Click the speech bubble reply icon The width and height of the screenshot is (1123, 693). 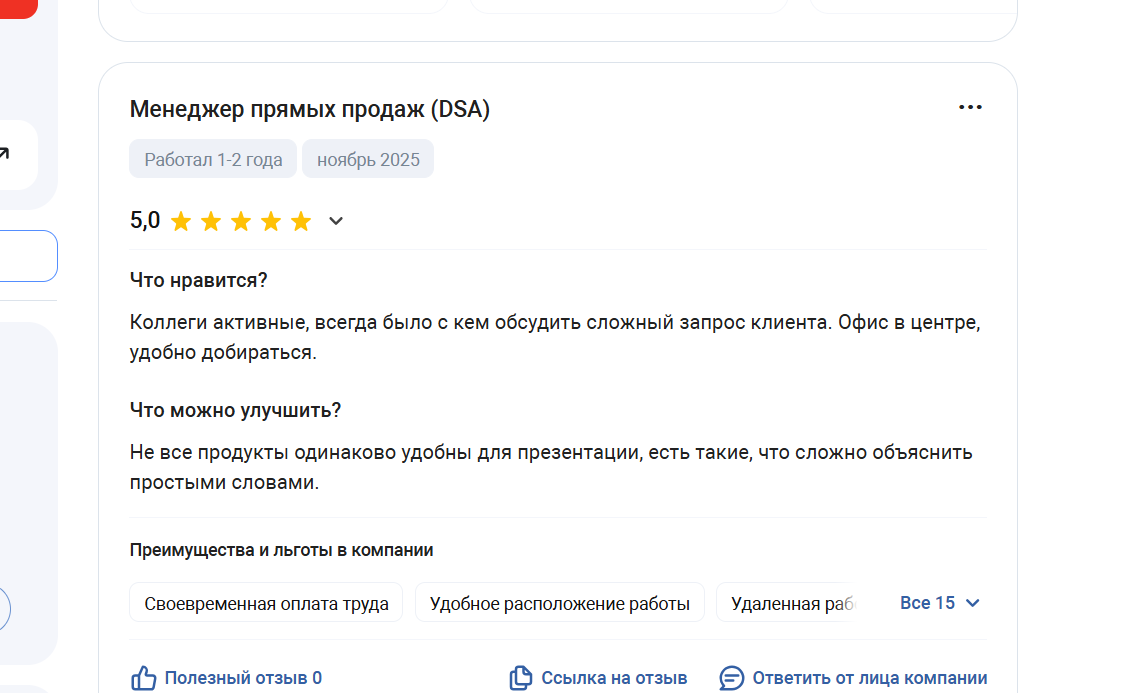click(732, 678)
